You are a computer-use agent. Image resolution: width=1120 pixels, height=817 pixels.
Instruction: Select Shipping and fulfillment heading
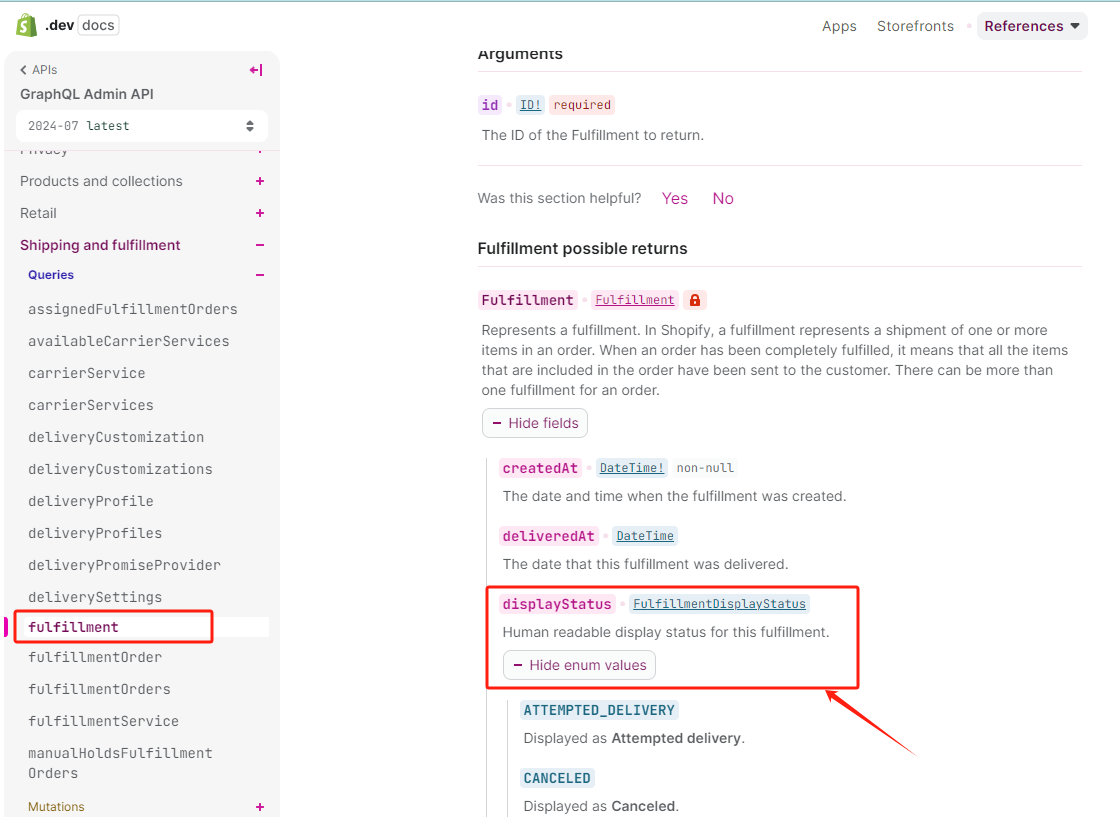coord(100,245)
